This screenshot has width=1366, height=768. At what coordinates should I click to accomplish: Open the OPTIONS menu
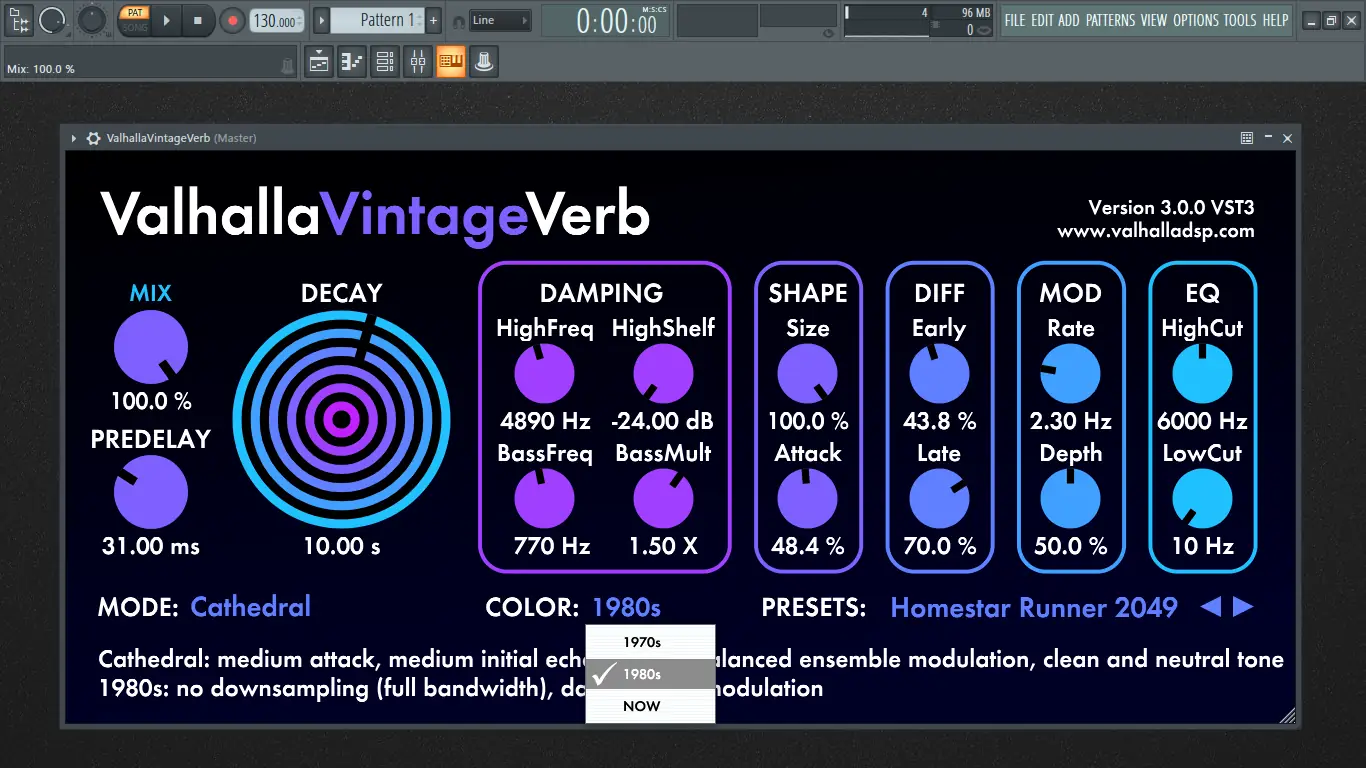[x=1196, y=20]
